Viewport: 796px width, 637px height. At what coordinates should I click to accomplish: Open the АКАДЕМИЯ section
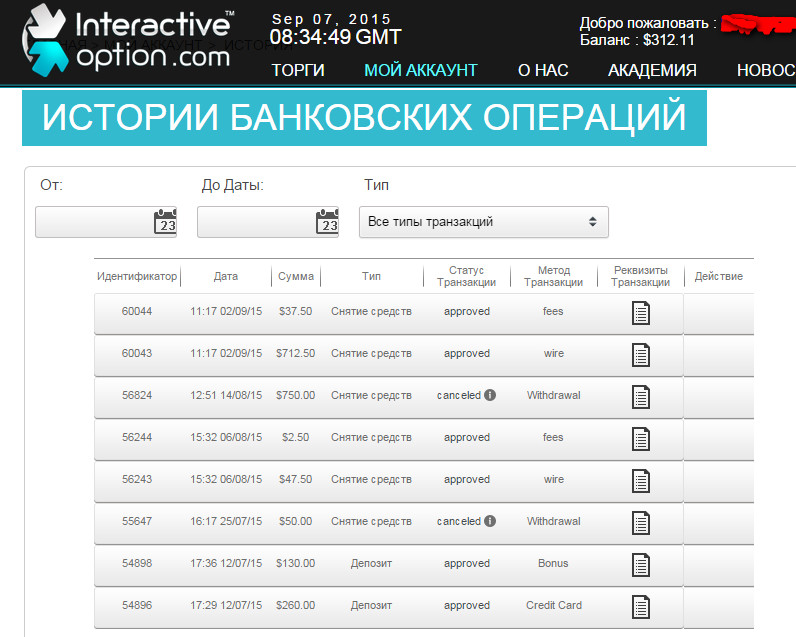(x=652, y=70)
